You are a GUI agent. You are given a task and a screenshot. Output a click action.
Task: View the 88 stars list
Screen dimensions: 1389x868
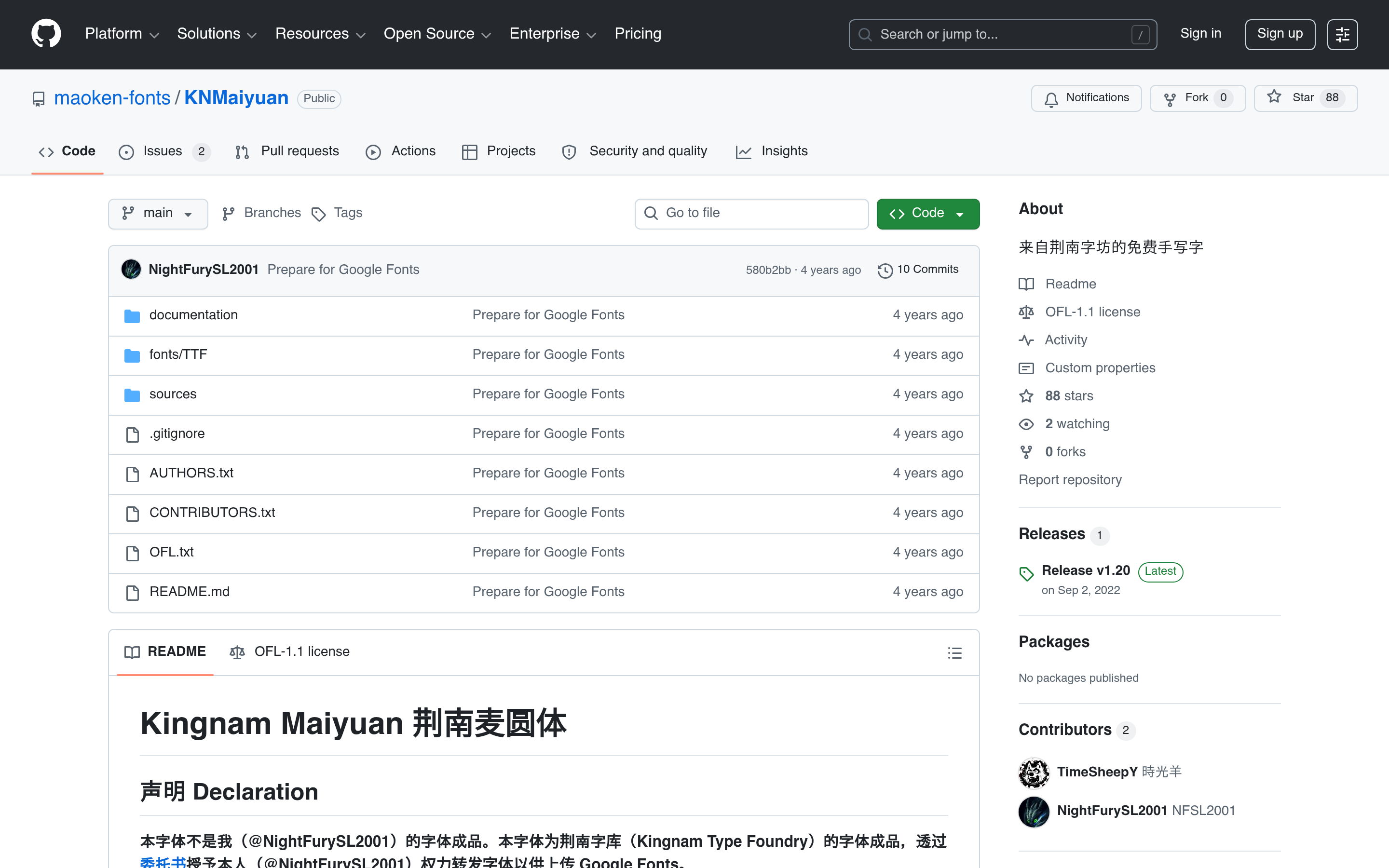[1056, 396]
